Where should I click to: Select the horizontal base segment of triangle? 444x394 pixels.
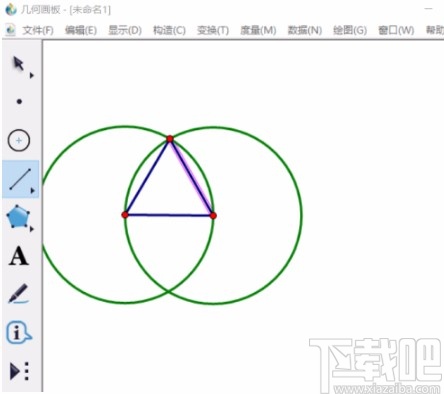[x=169, y=215]
